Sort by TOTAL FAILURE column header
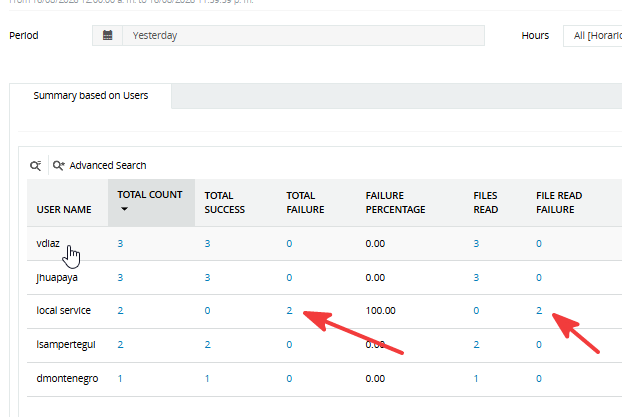This screenshot has height=417, width=622. click(305, 202)
